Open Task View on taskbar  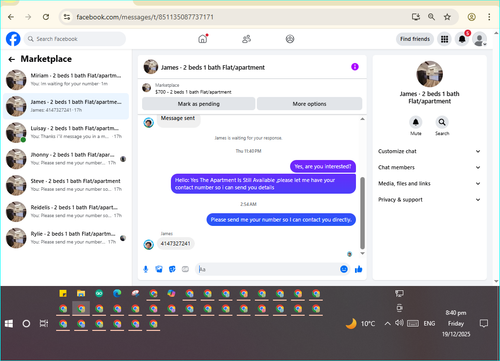click(44, 324)
